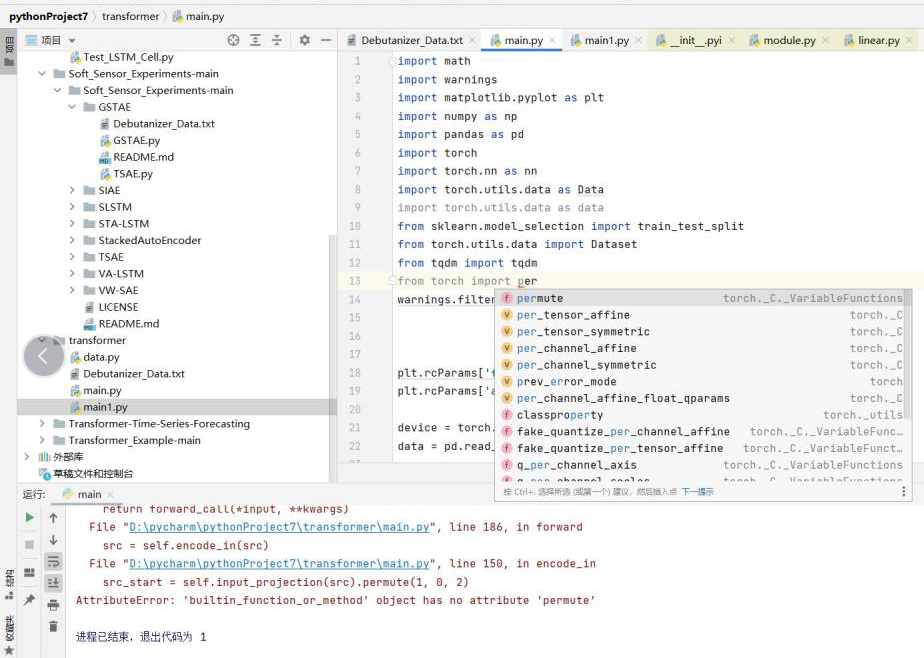
Task: Open data.py in the project tree
Action: (100, 357)
